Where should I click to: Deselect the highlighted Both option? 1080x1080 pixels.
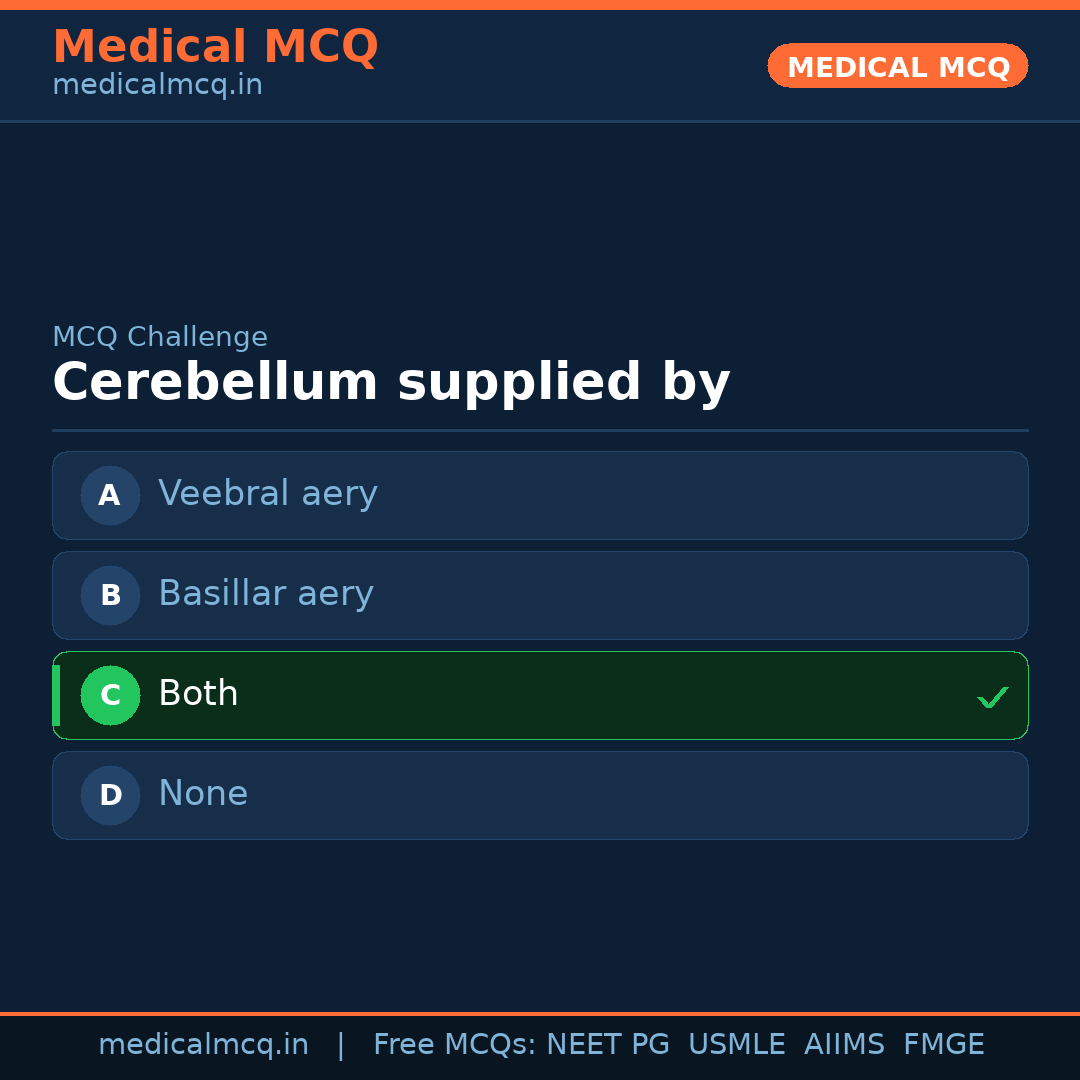click(x=540, y=695)
